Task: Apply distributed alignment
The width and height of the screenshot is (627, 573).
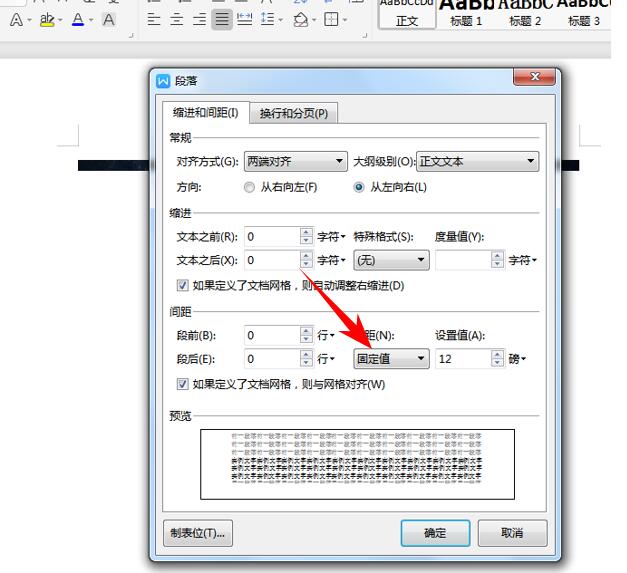Action: pos(244,19)
